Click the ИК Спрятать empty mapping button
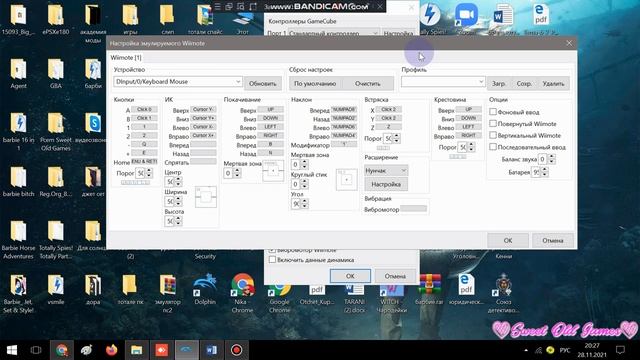The image size is (640, 360). pyautogui.click(x=203, y=162)
